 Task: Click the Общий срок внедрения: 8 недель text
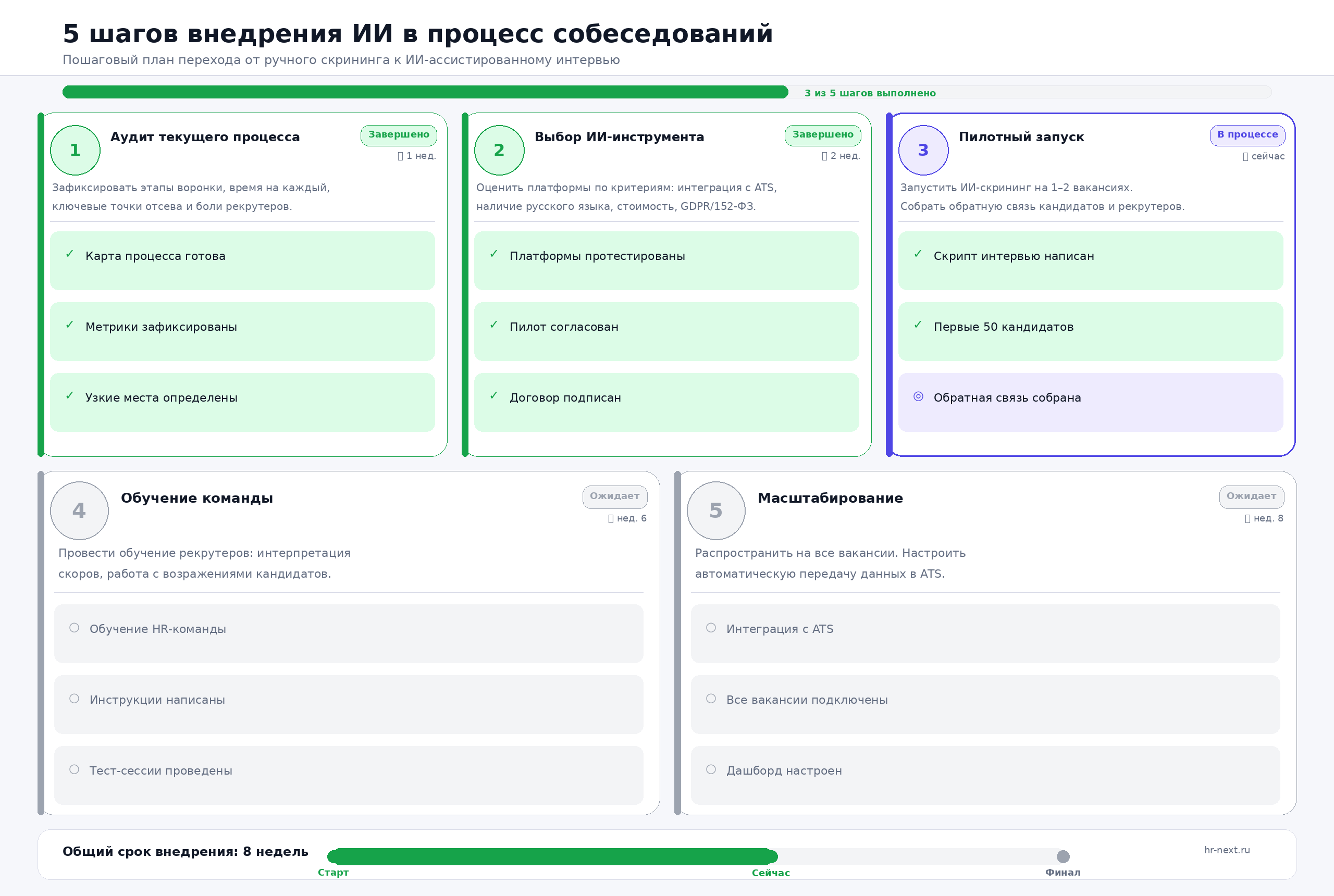pyautogui.click(x=186, y=852)
